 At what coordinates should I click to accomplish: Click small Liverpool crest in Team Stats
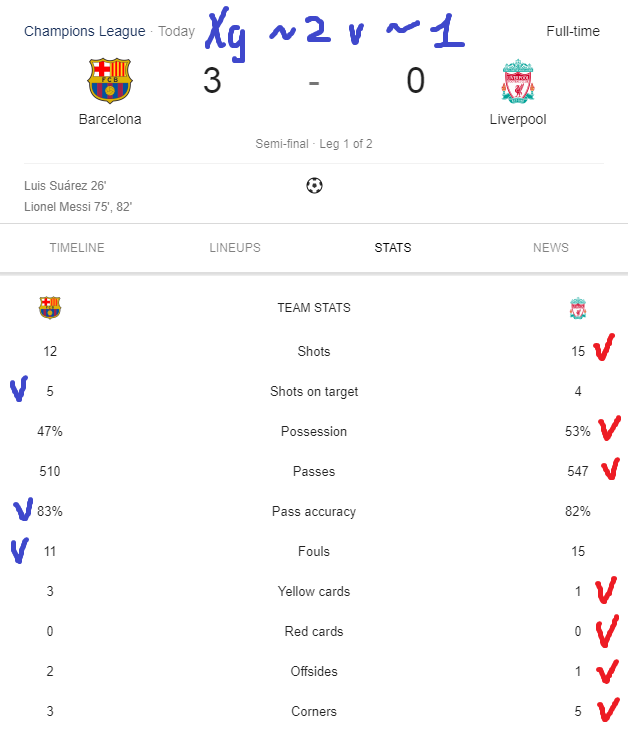click(578, 308)
